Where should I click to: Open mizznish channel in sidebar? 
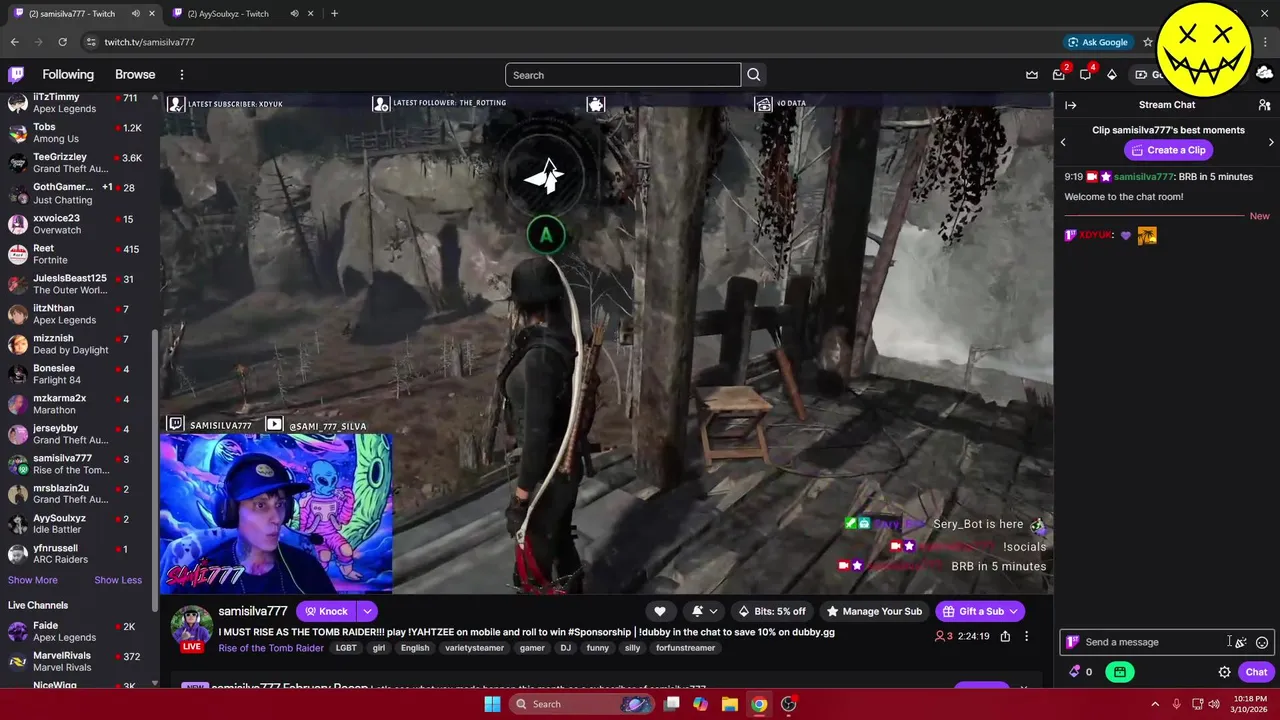click(78, 344)
